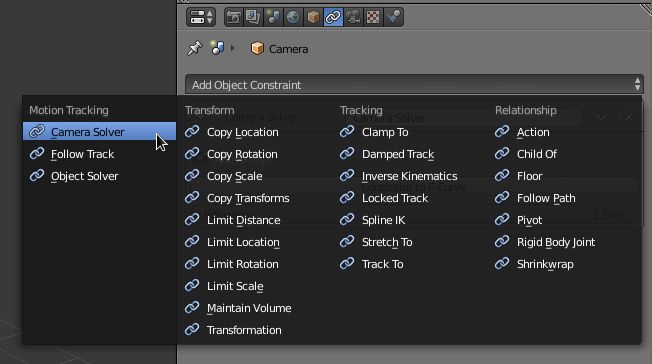Click the chain icon beside Pivot
The height and width of the screenshot is (364, 652).
[502, 219]
